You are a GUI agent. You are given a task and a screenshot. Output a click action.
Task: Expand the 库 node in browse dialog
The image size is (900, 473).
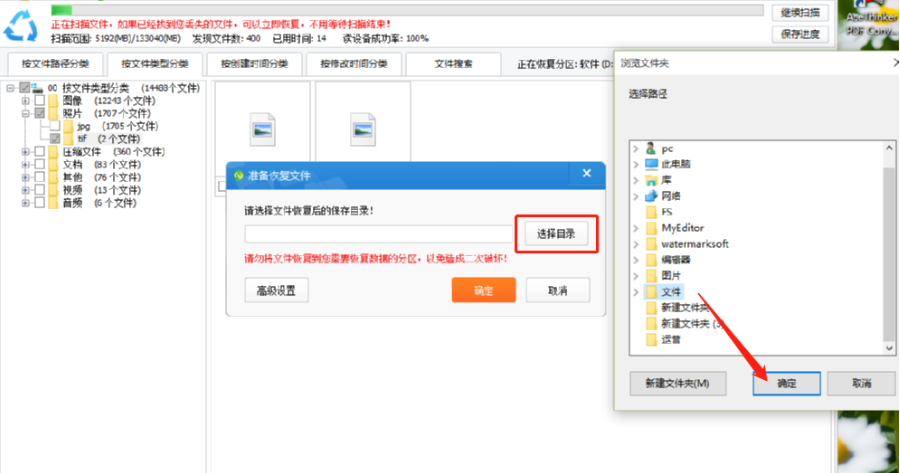point(636,180)
